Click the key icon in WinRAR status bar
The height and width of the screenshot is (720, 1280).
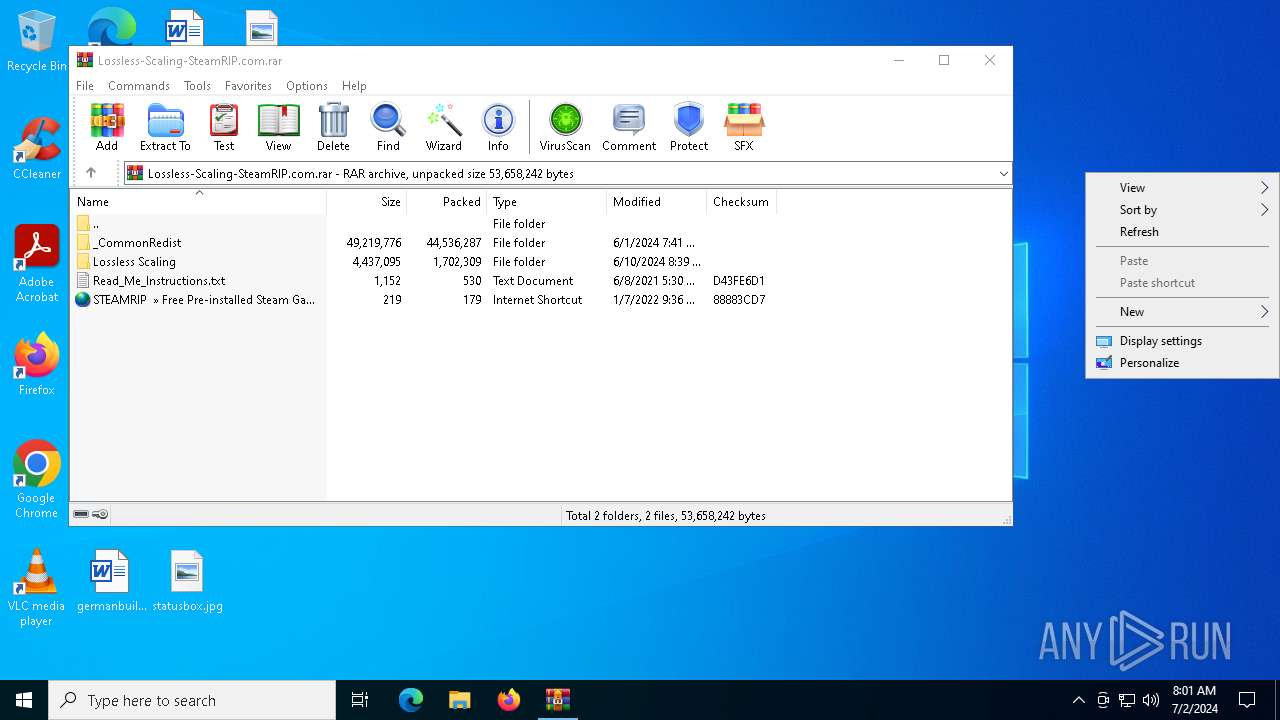[x=100, y=514]
